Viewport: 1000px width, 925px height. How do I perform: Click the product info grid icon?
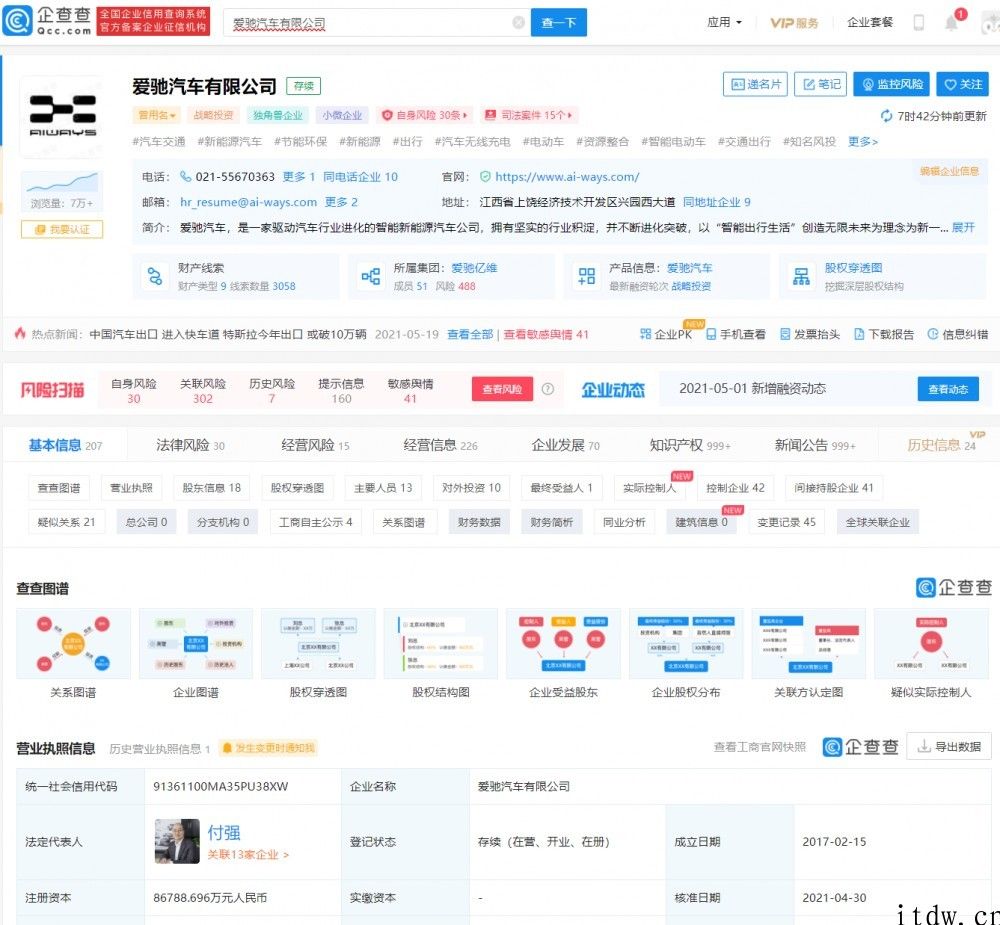point(586,276)
